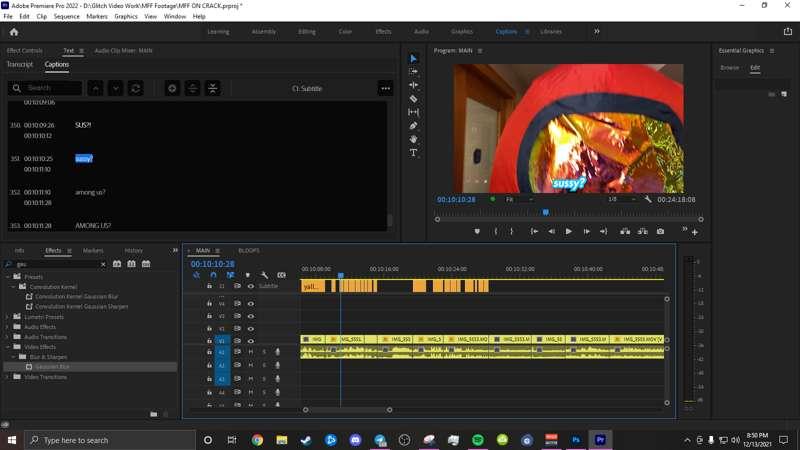Click Mark In in Program monitor
The image size is (800, 450).
[x=495, y=231]
